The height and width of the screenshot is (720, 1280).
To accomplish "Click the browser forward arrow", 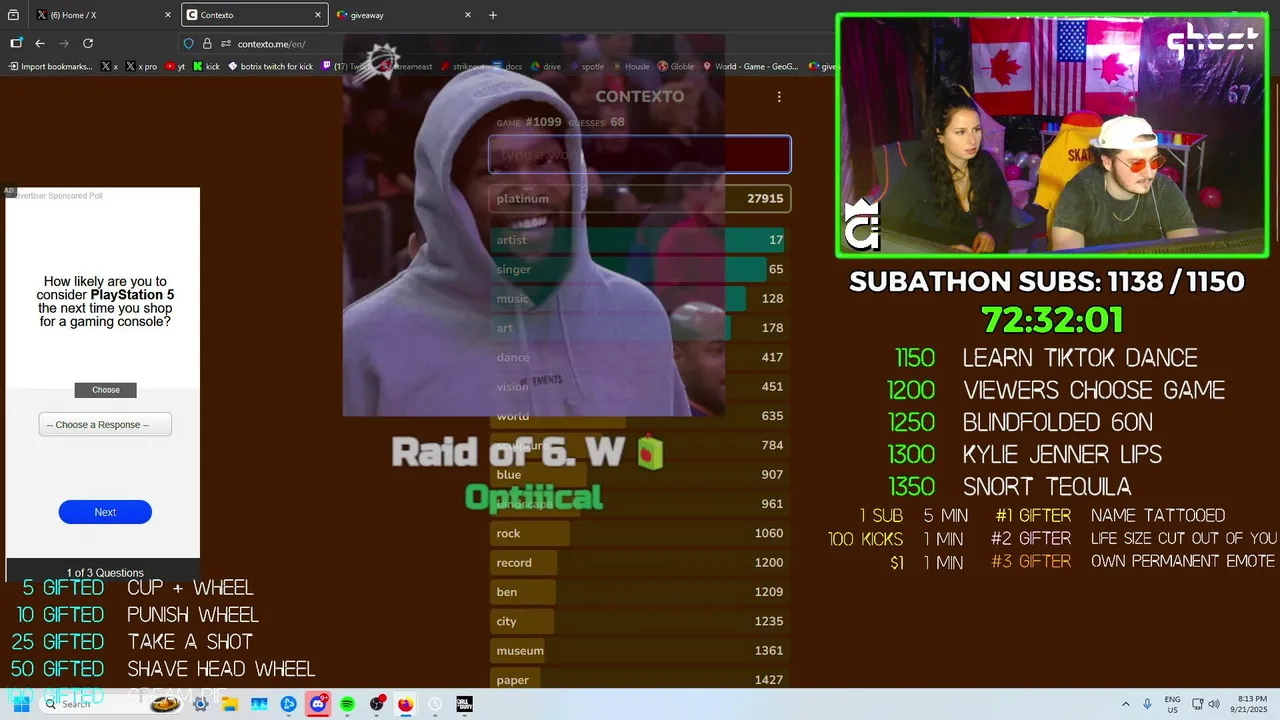I will (64, 43).
